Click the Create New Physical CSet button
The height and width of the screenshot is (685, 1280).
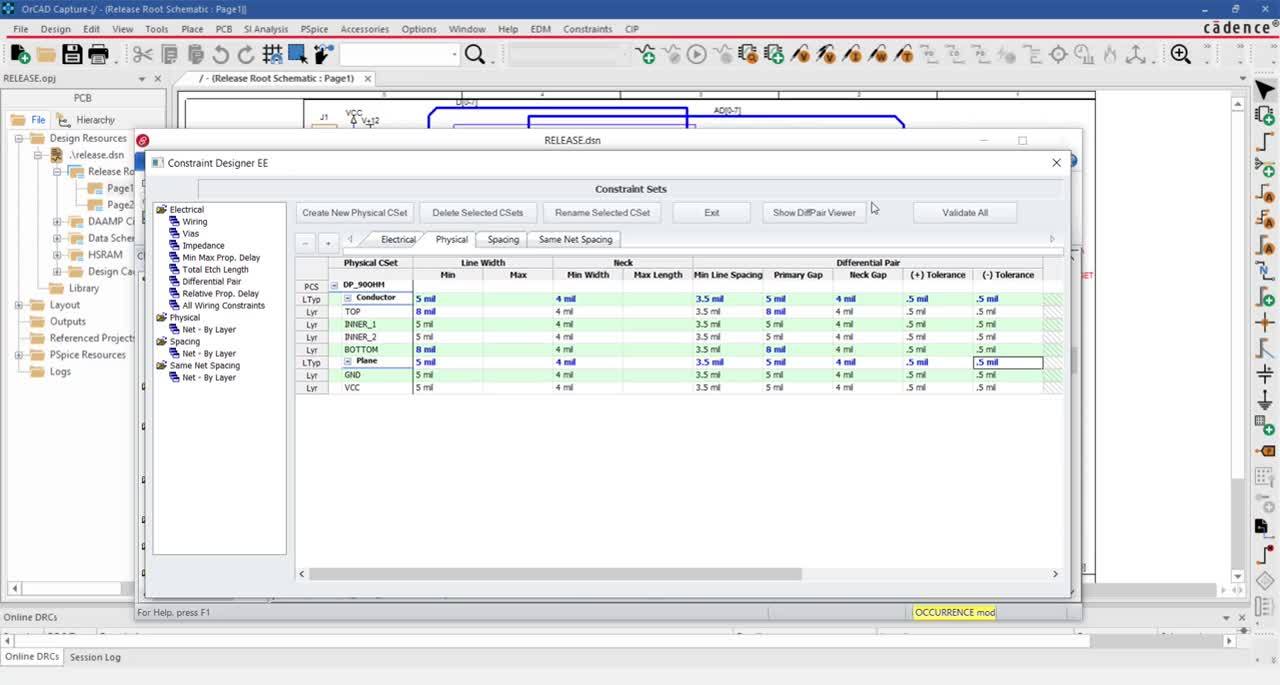(x=355, y=212)
